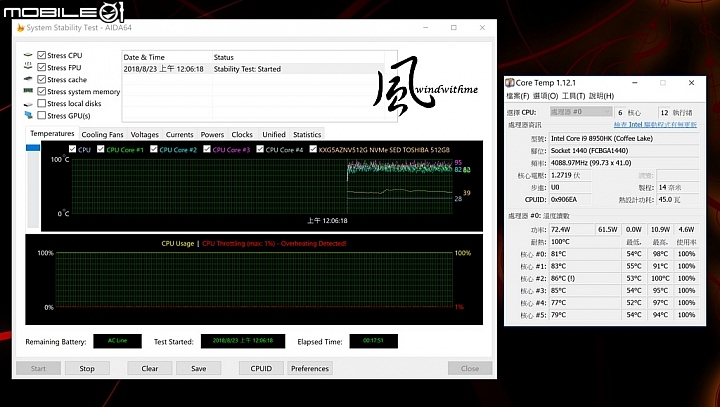Switch to the Currents tab
720x407 pixels.
(x=180, y=135)
